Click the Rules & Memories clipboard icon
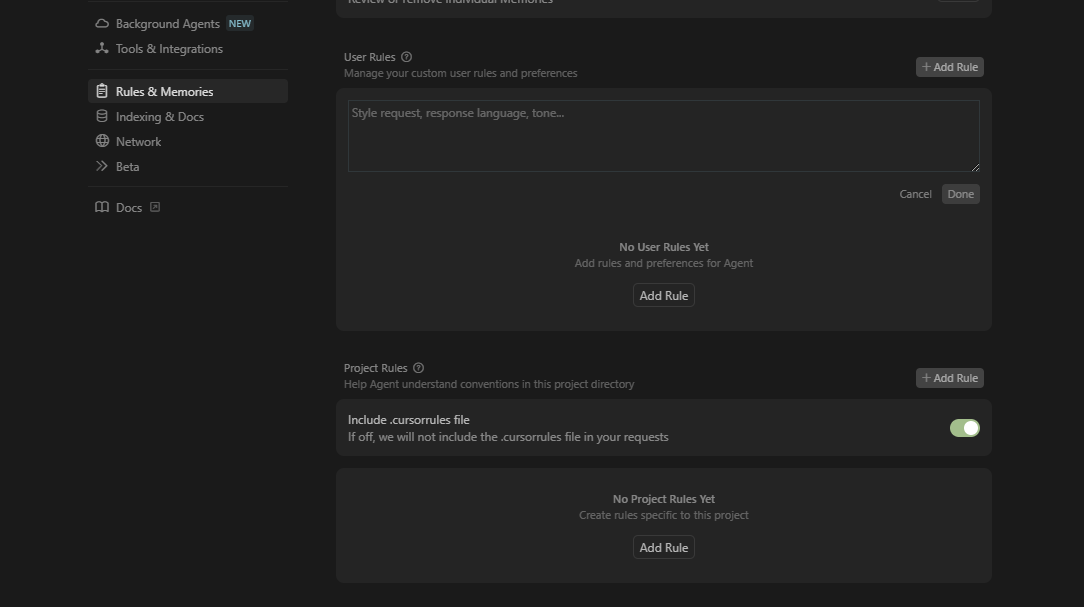The image size is (1084, 607). click(x=102, y=92)
